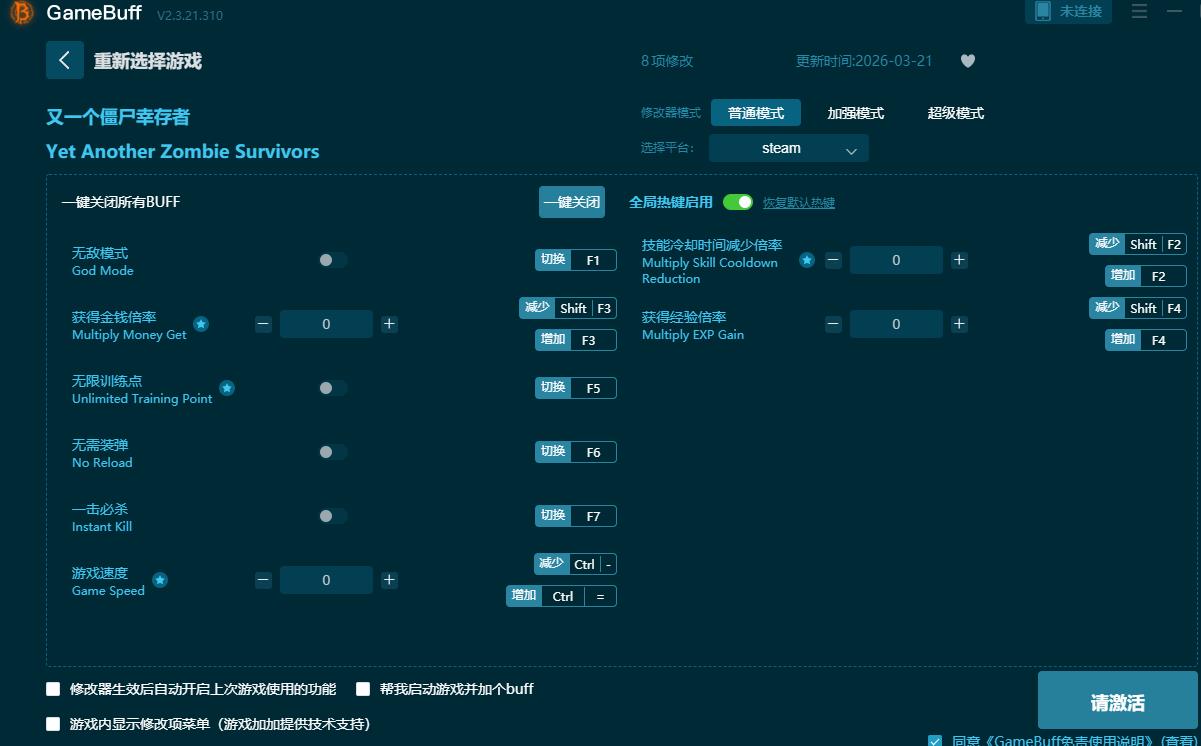1201x746 pixels.
Task: Click EXP 减少 Shift F4 hotkey button
Action: click(1138, 308)
